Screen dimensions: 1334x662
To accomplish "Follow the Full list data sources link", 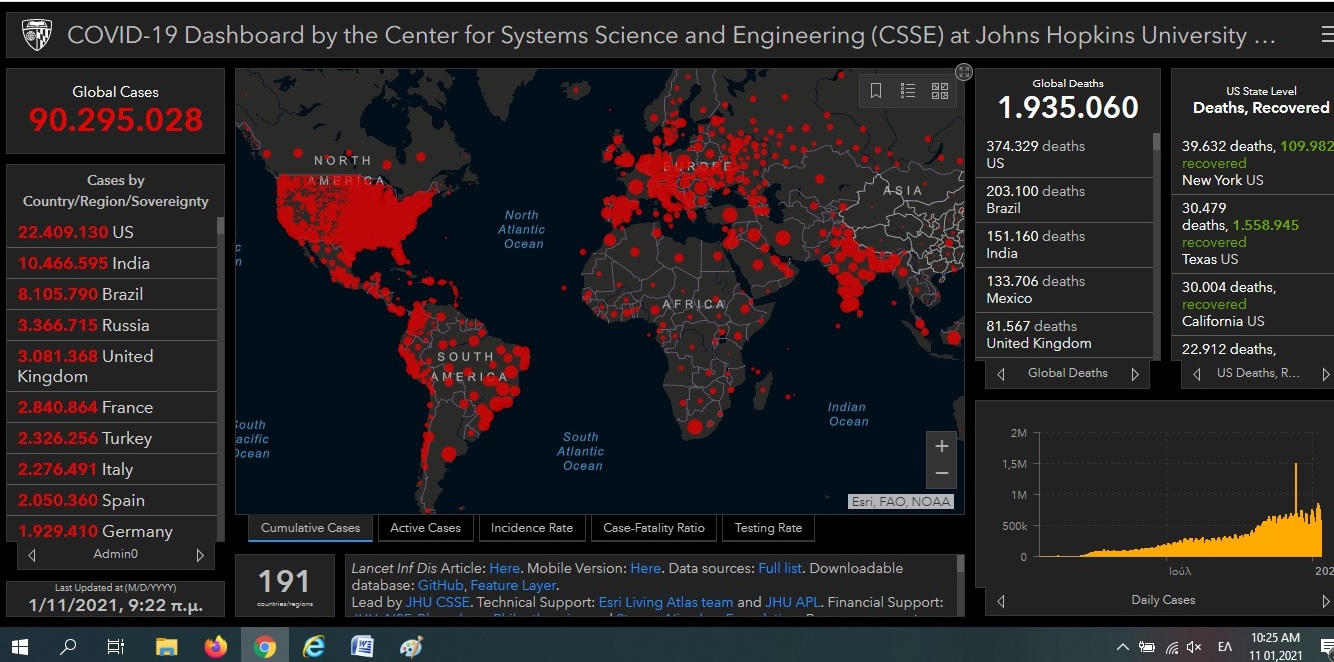I will click(780, 568).
